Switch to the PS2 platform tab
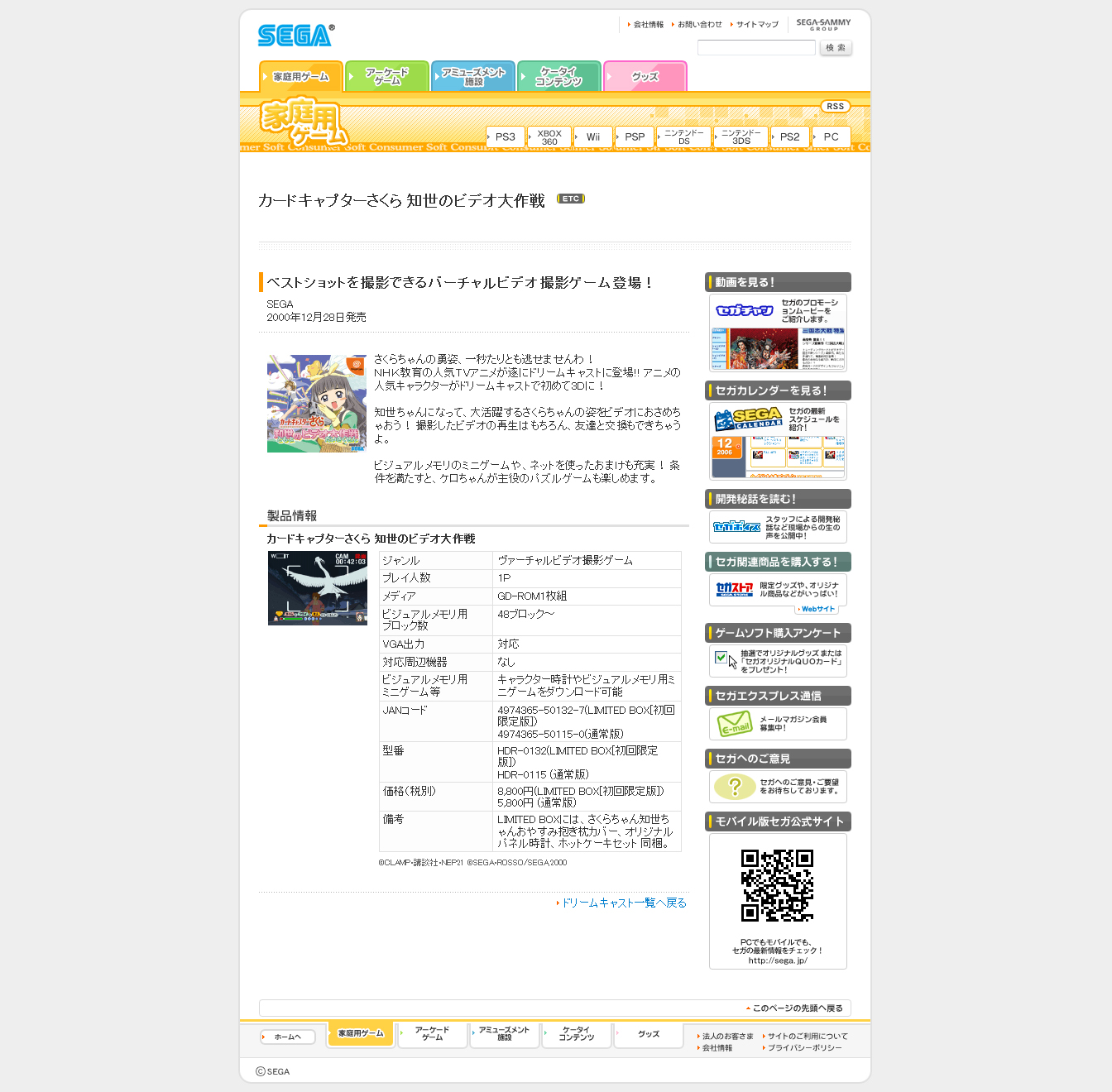The width and height of the screenshot is (1112, 1092). pyautogui.click(x=790, y=136)
